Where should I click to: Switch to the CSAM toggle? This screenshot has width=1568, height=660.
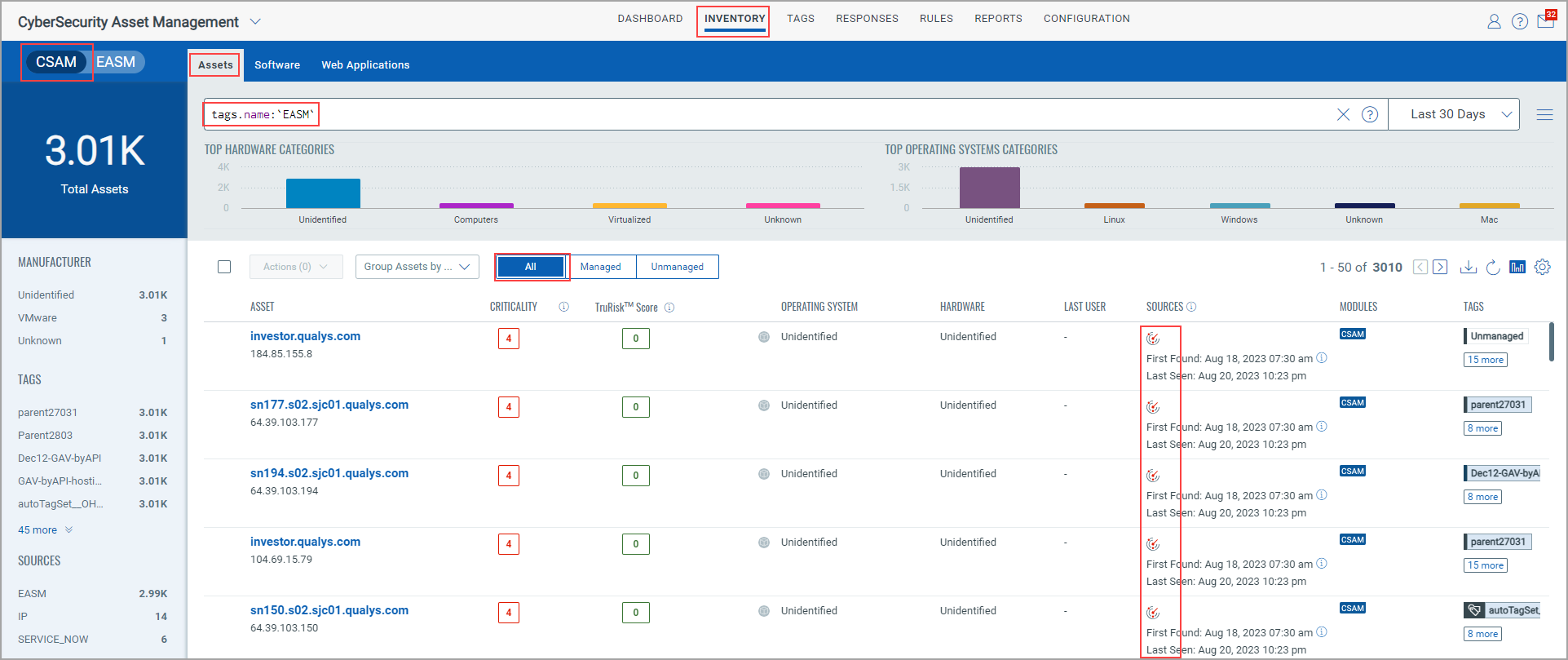pyautogui.click(x=56, y=62)
